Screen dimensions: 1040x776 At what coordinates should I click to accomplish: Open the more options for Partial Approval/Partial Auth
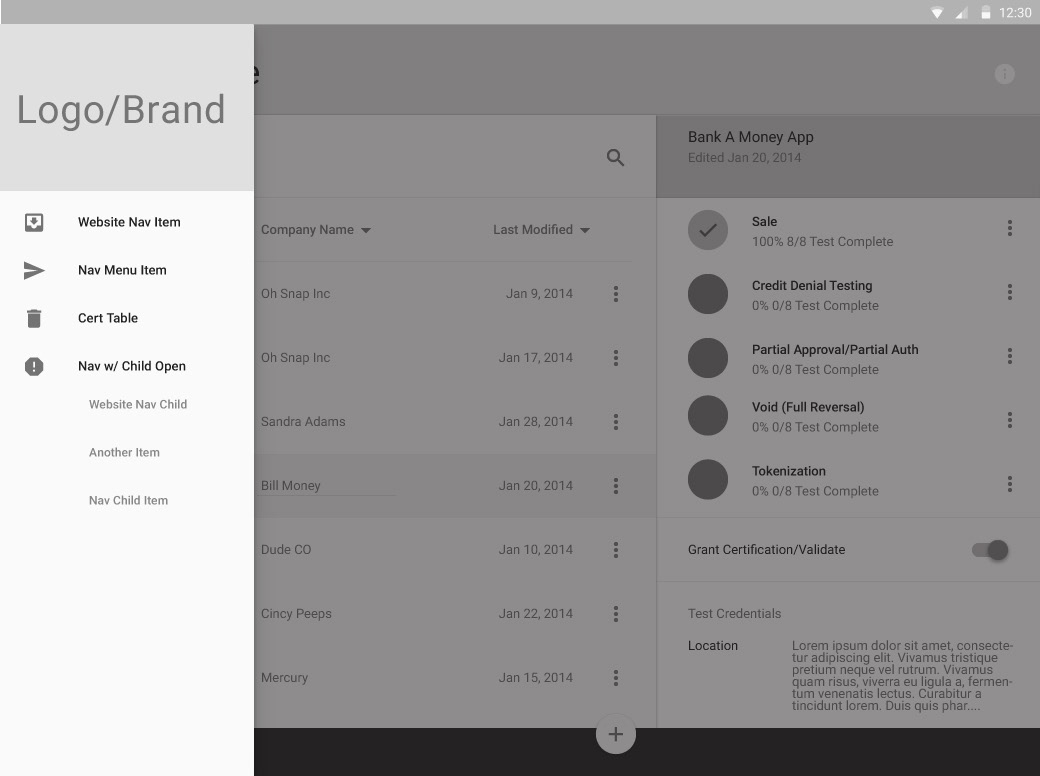pyautogui.click(x=1009, y=356)
